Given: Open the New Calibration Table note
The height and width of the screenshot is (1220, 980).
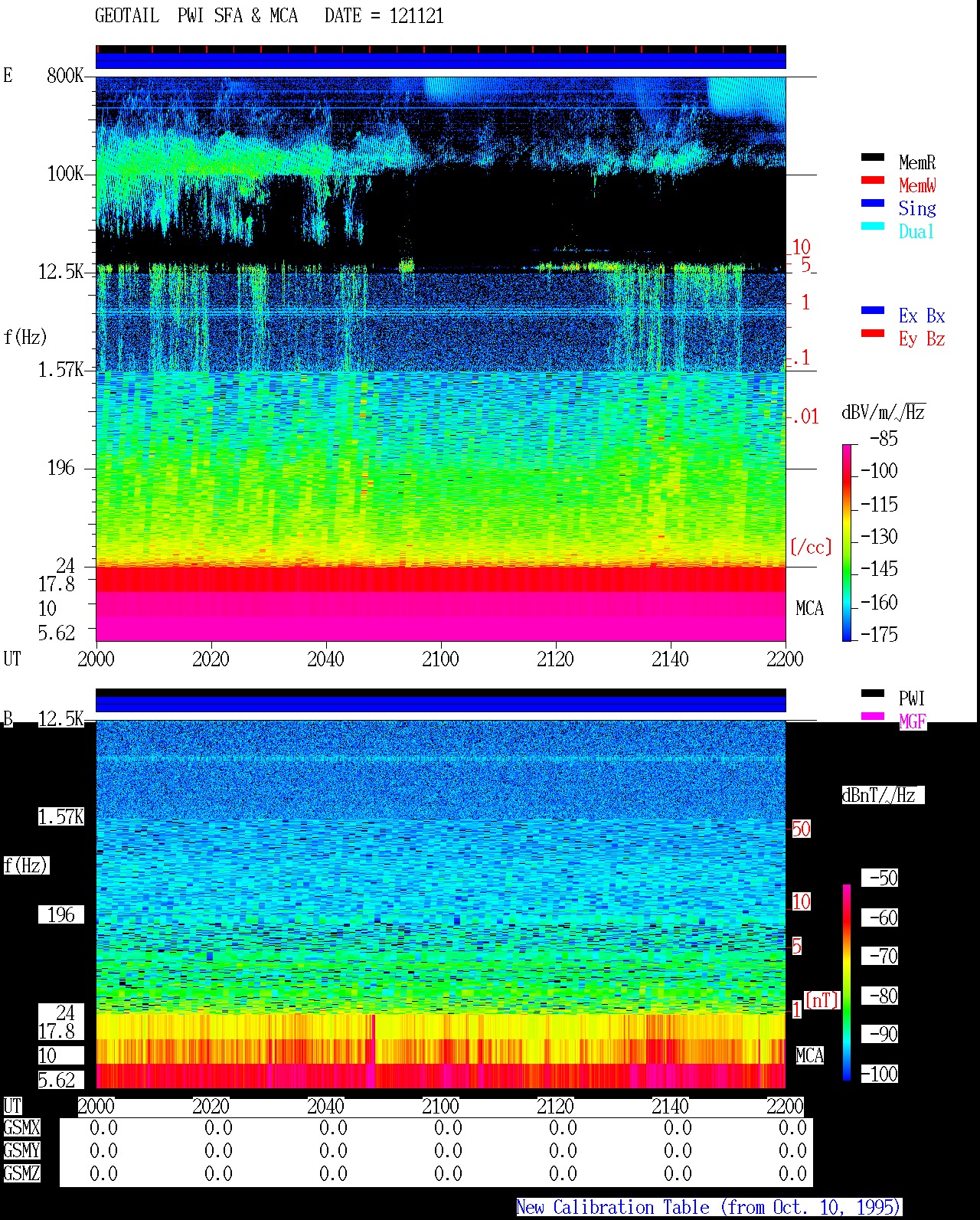Looking at the screenshot, I should pyautogui.click(x=708, y=1208).
